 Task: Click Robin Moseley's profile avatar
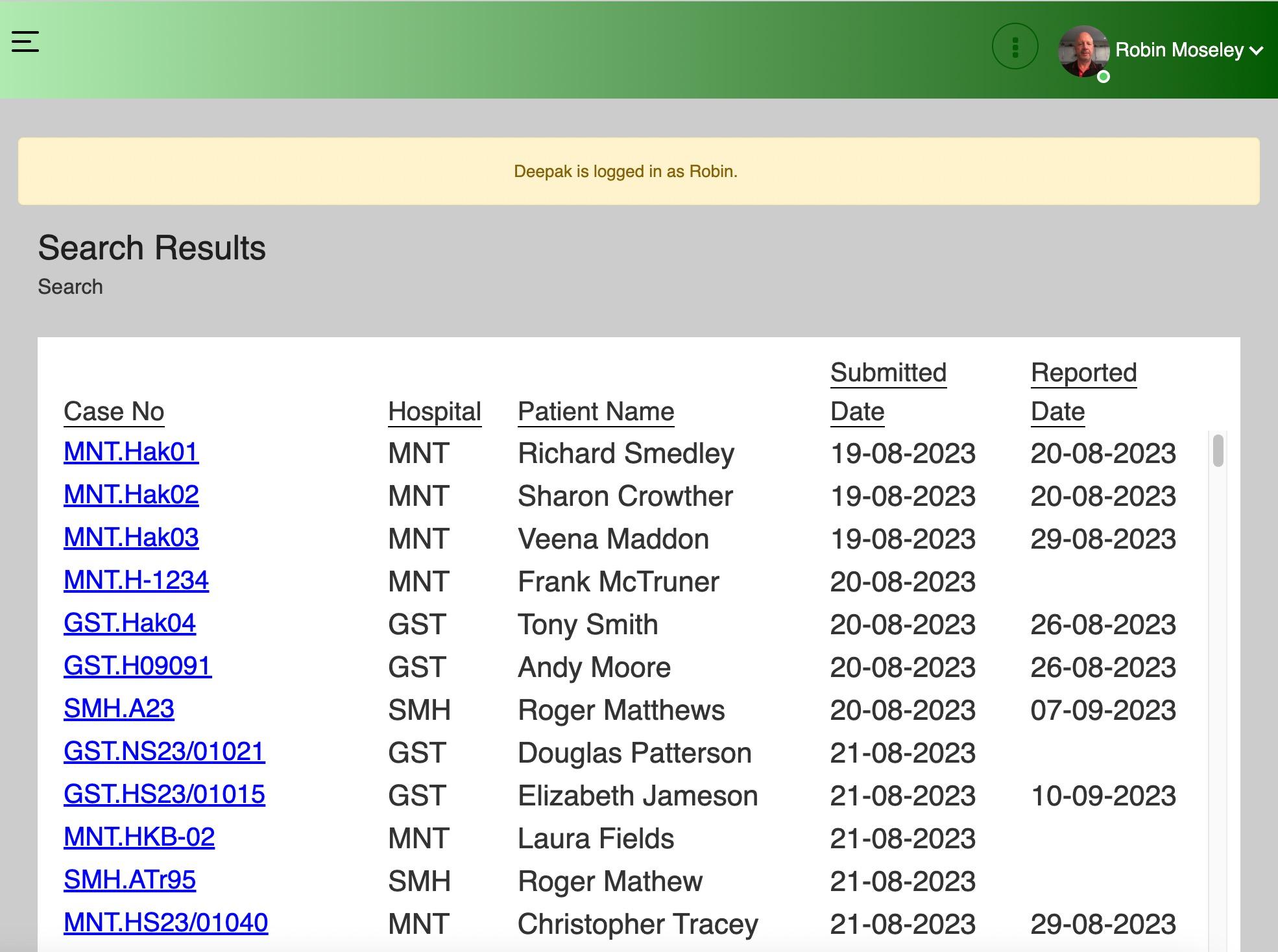[1083, 52]
